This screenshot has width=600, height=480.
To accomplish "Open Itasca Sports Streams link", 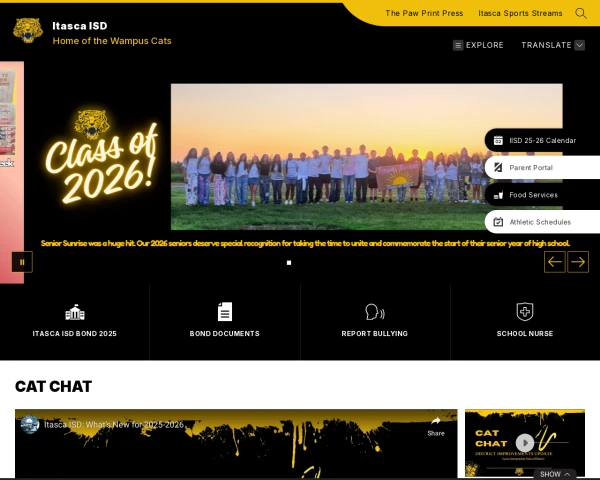I will click(520, 13).
